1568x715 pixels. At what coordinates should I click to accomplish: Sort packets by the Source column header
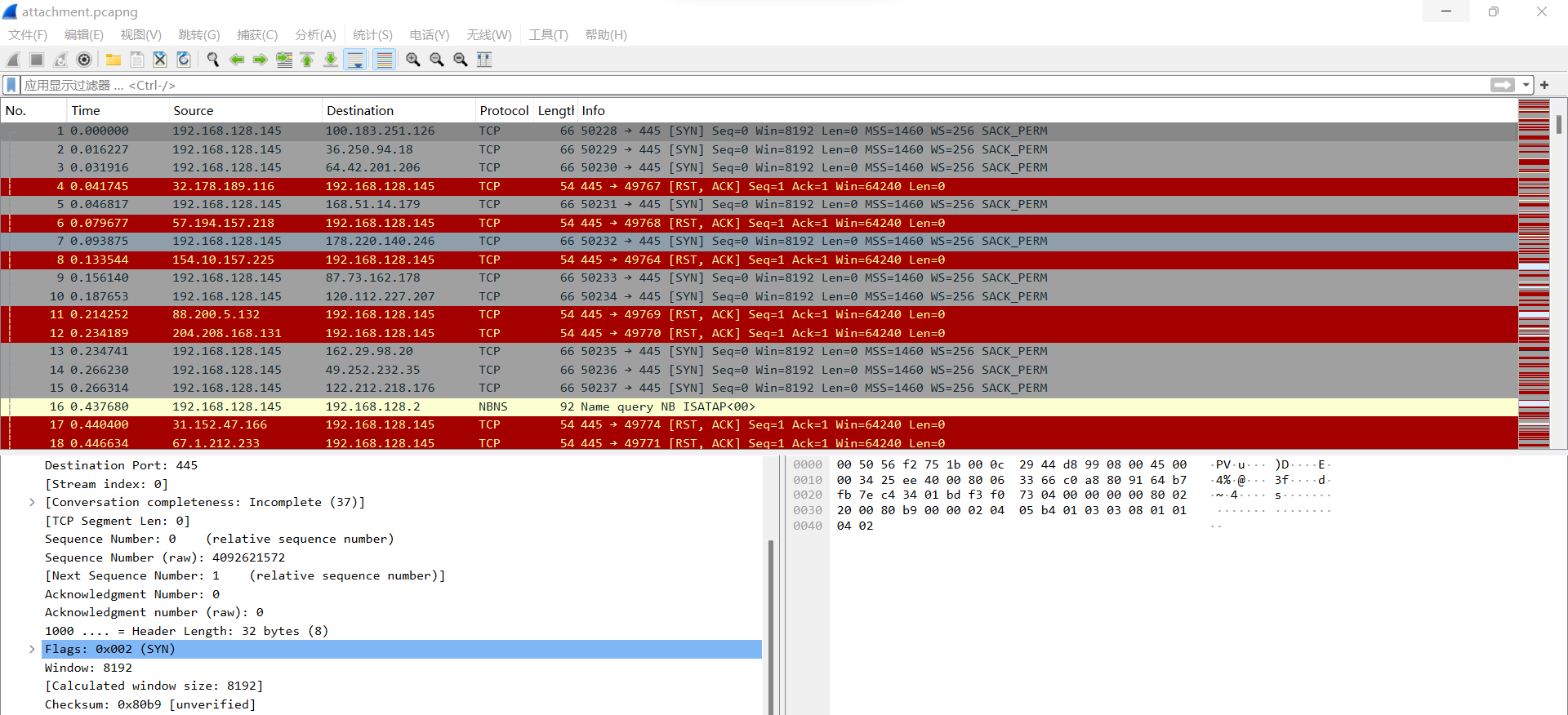click(245, 110)
